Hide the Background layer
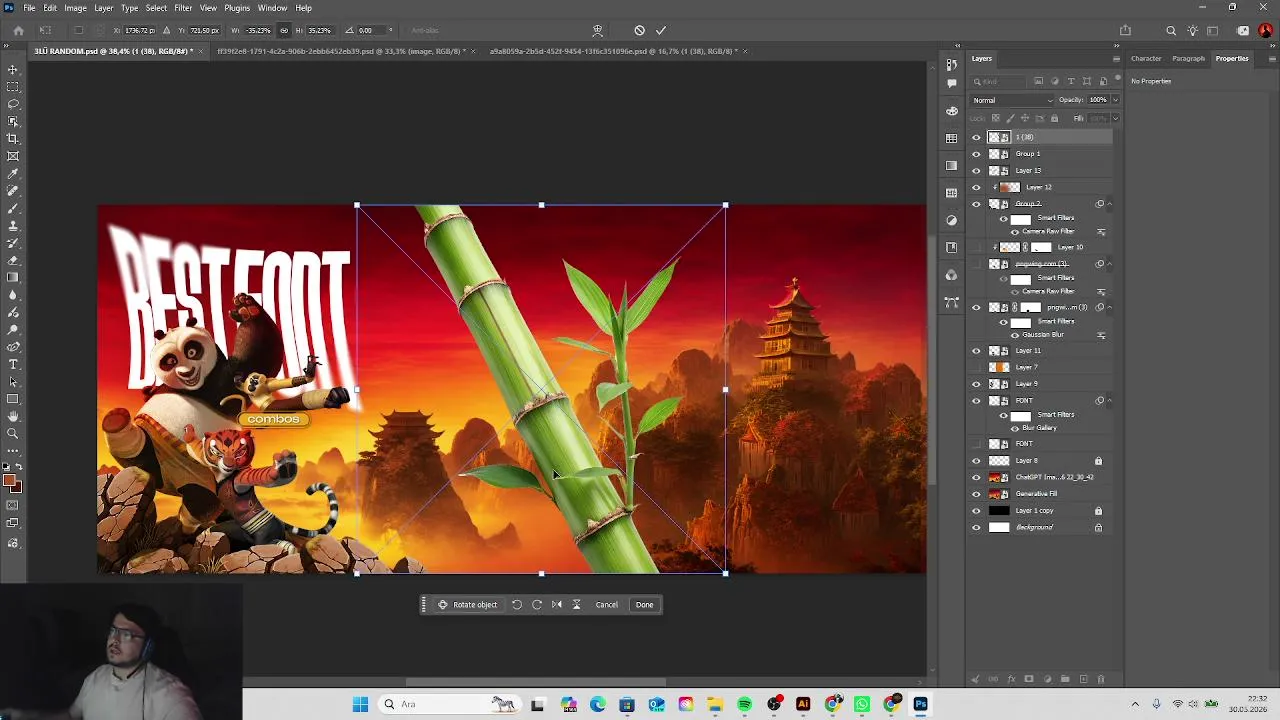The height and width of the screenshot is (720, 1280). (x=976, y=527)
